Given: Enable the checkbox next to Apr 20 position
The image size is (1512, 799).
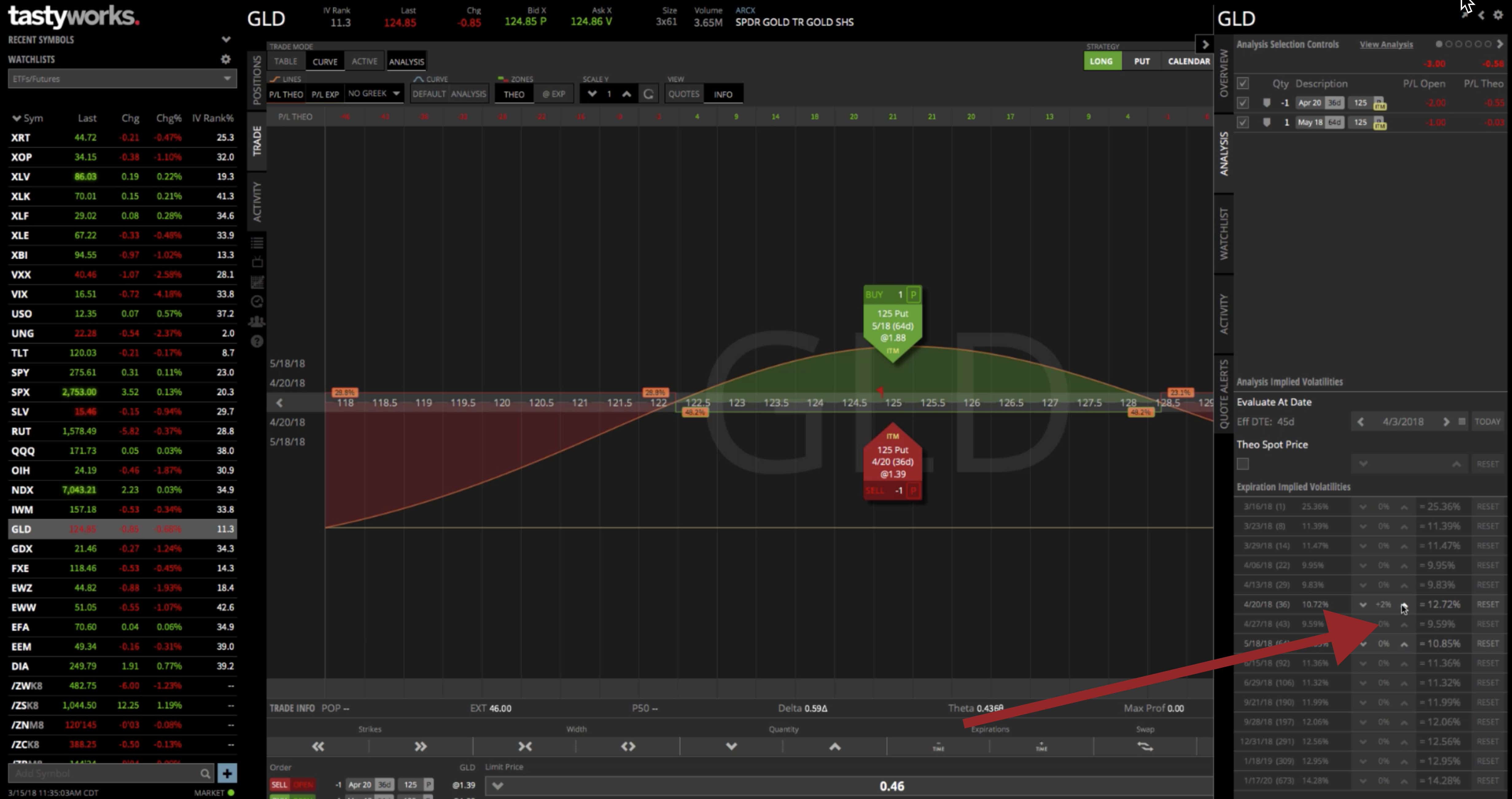Looking at the screenshot, I should coord(1243,103).
